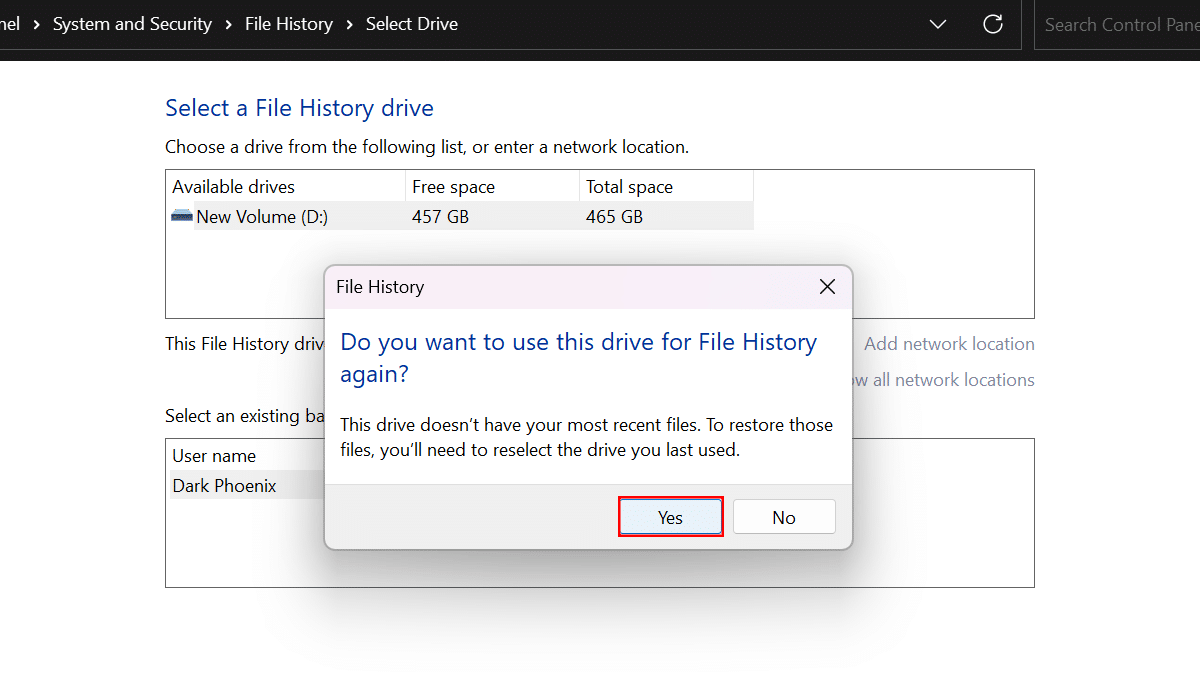Click the New Volume (D:) drive icon
Viewport: 1200px width, 675px height.
[x=181, y=216]
